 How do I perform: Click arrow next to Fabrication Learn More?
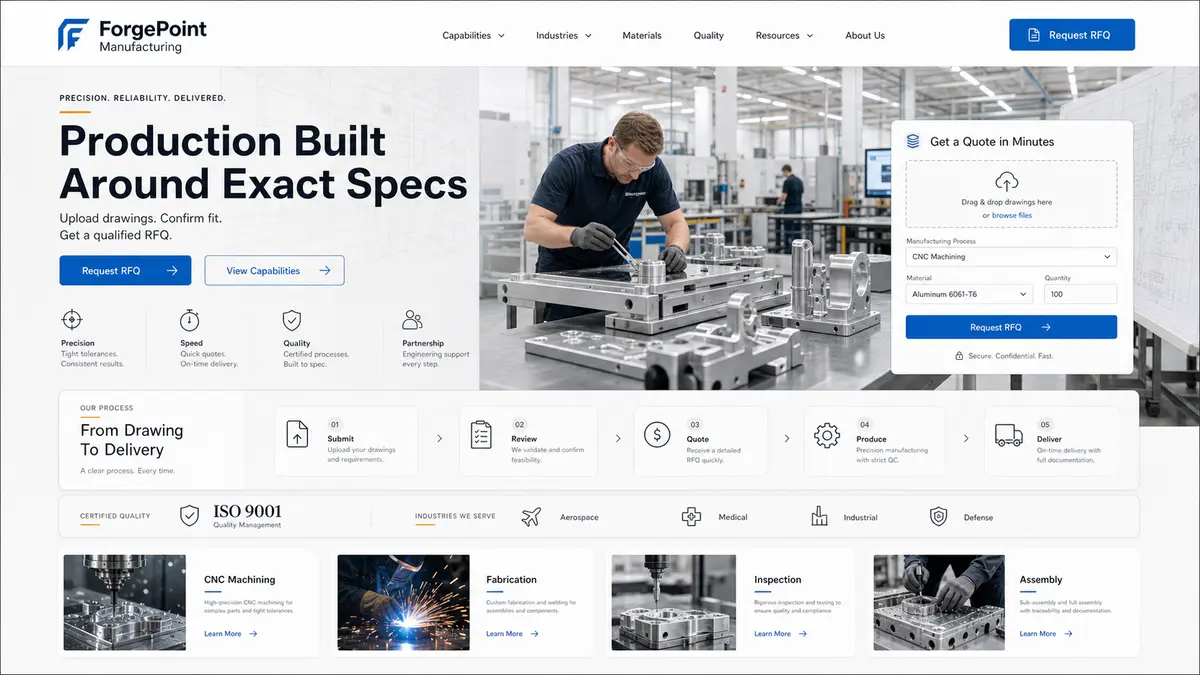[535, 634]
